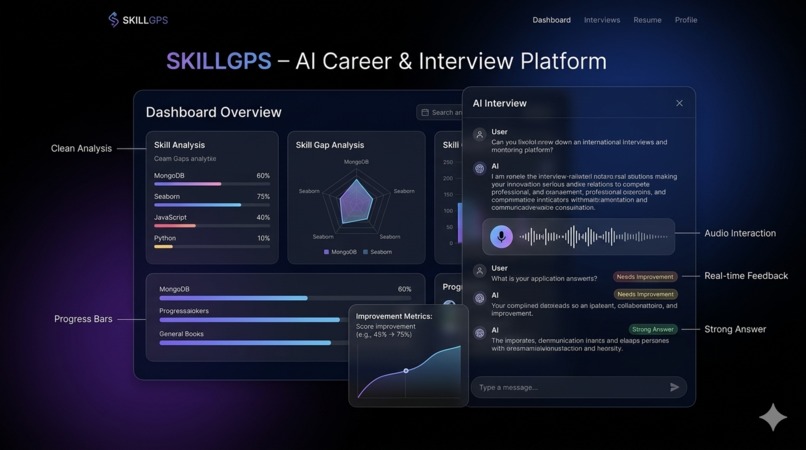Viewport: 806px width, 450px height.
Task: Click the first User avatar in chat
Action: 479,135
